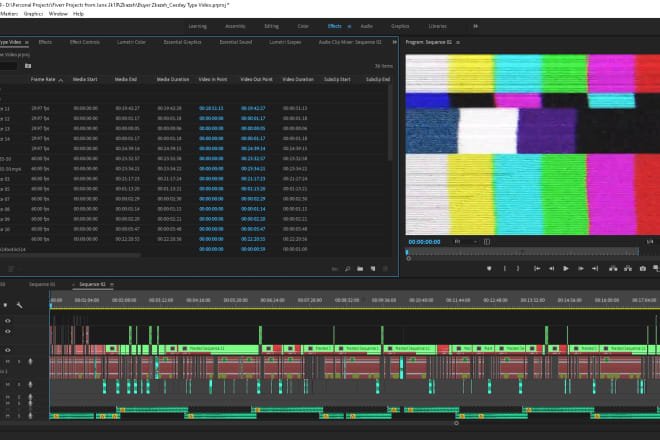Switch to the Color workspace
Viewport: 660px width, 440px height.
coord(303,26)
